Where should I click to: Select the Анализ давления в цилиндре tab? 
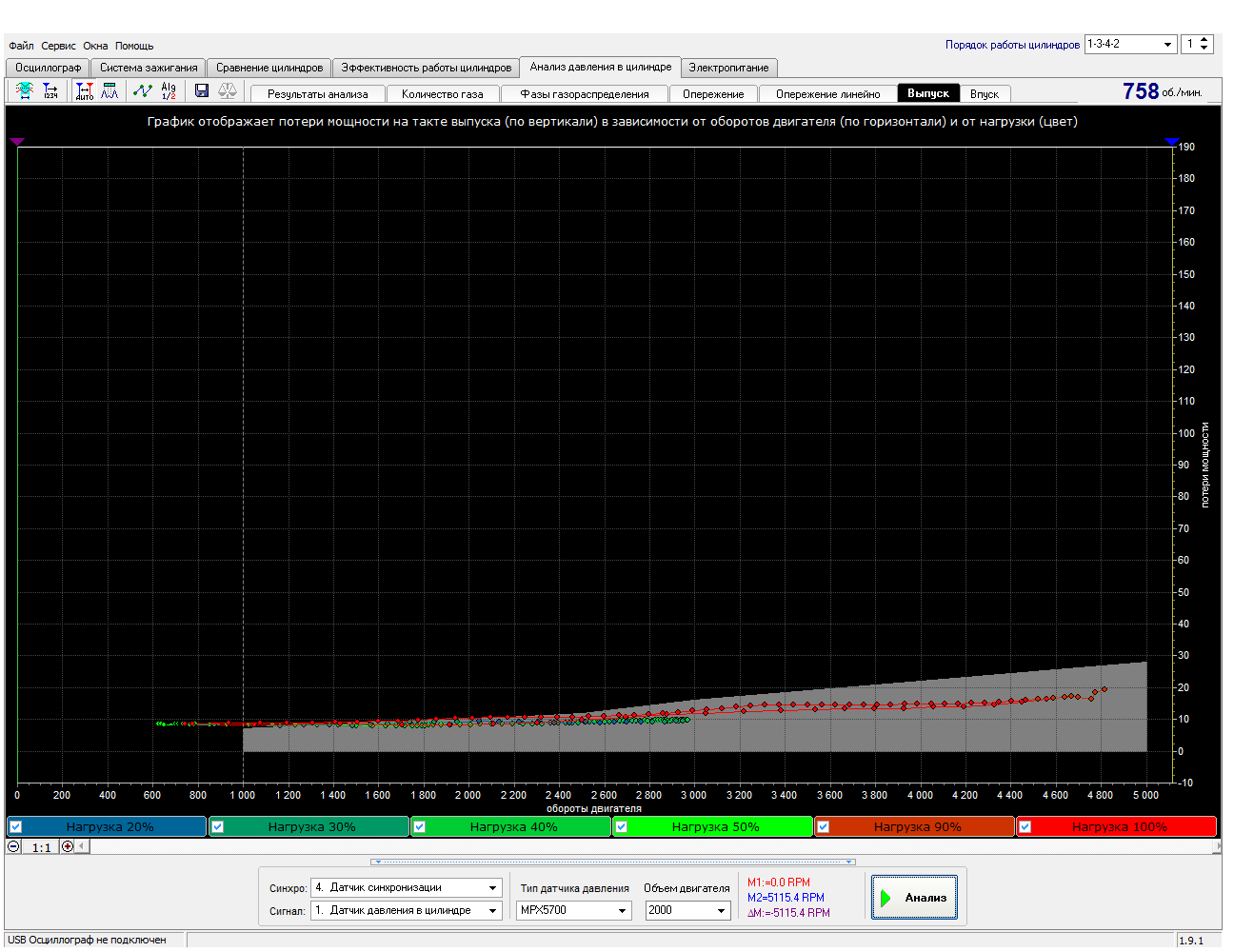coord(601,67)
